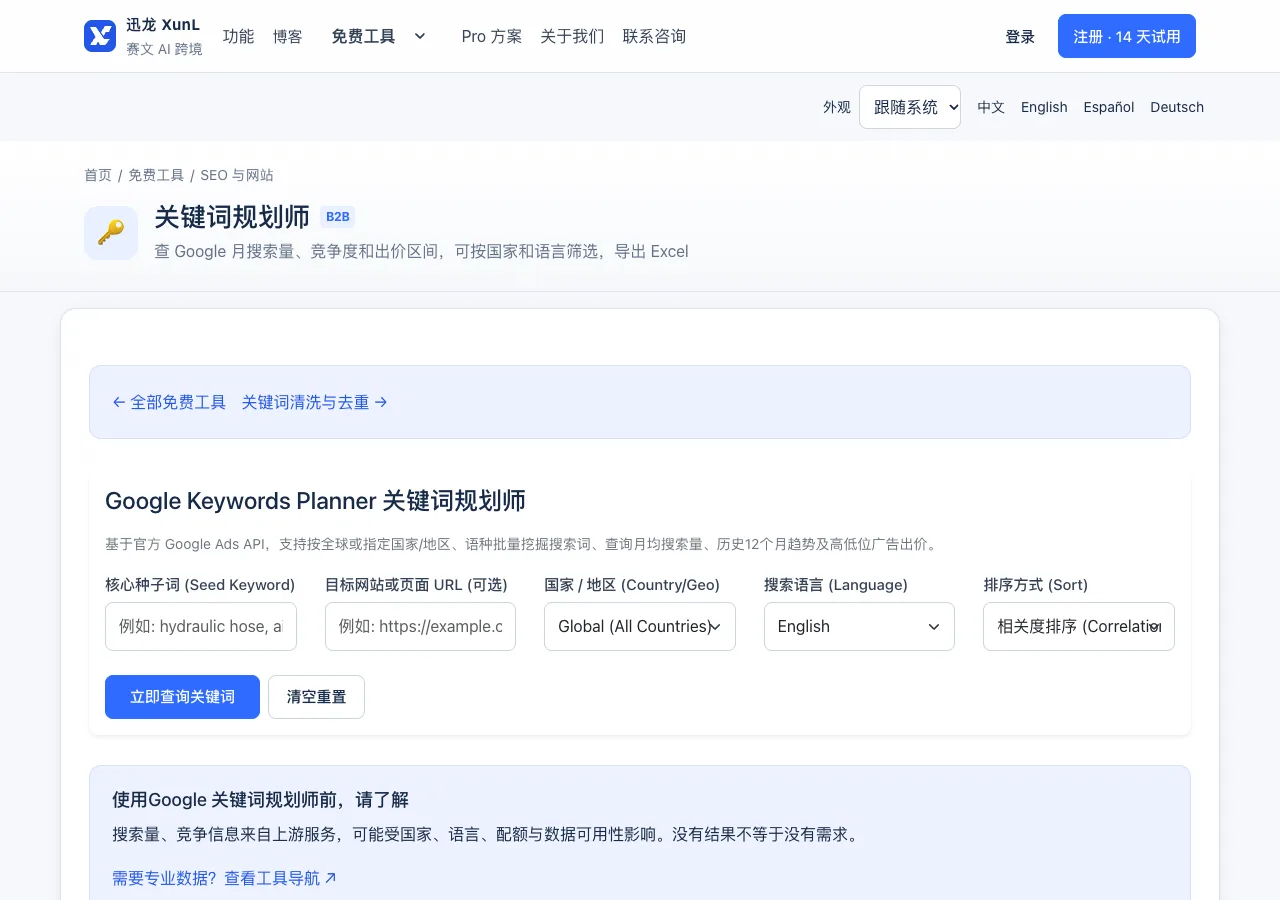The width and height of the screenshot is (1280, 900).
Task: Switch language to English
Action: pyautogui.click(x=1044, y=107)
